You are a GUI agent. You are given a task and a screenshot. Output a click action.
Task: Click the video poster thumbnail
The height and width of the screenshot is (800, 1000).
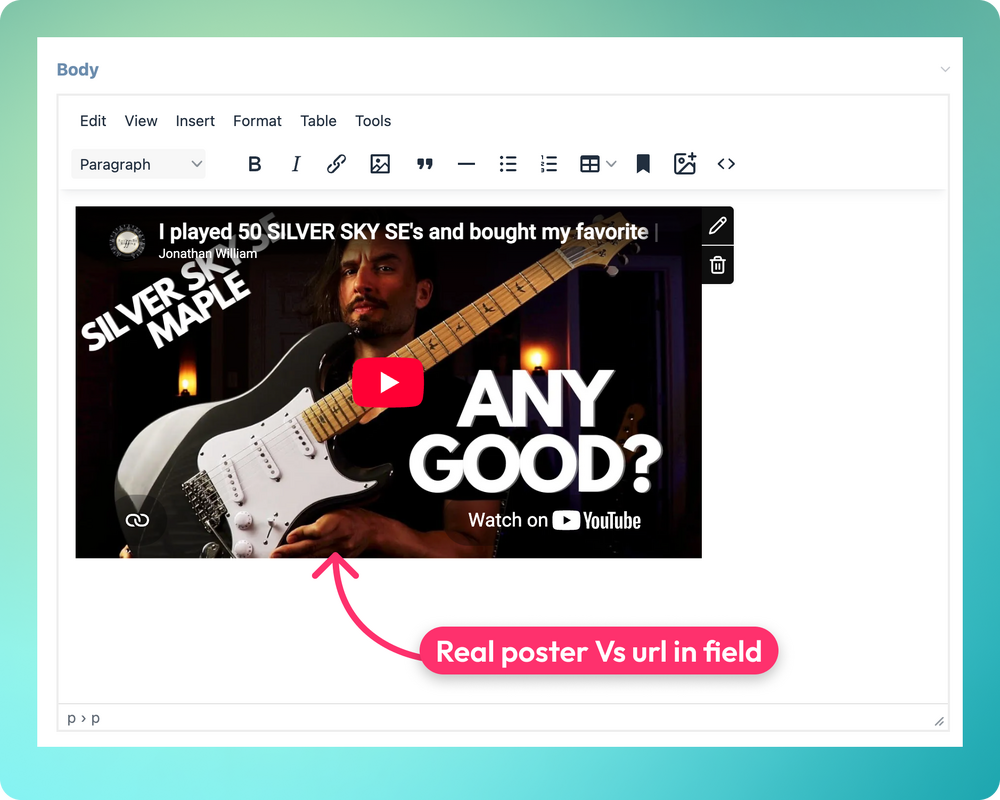pyautogui.click(x=388, y=382)
